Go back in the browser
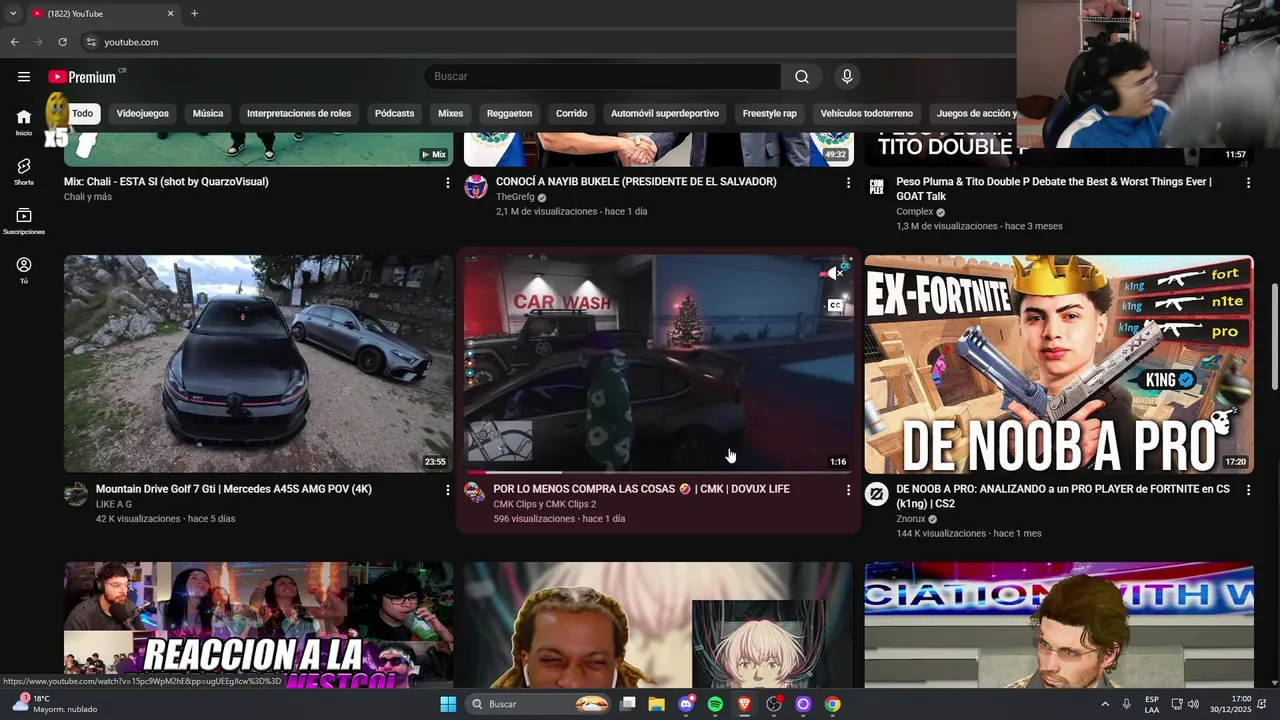 (14, 42)
